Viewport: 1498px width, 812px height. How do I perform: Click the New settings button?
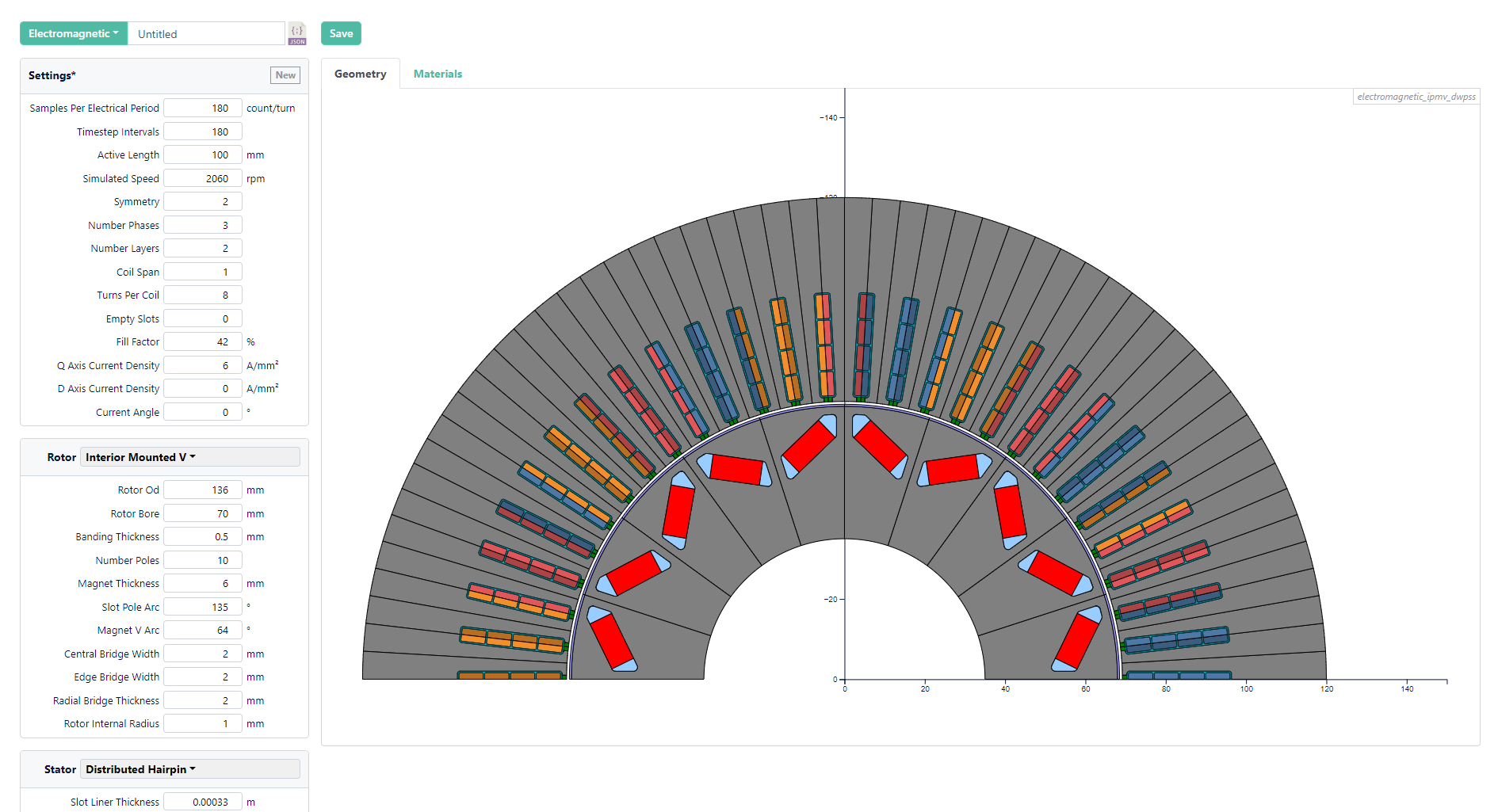click(285, 75)
